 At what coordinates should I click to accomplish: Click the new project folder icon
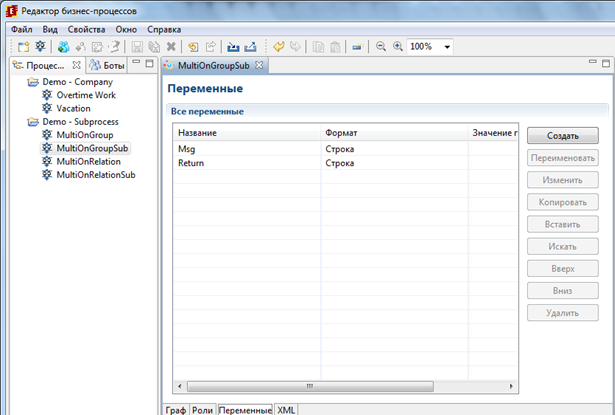24,47
